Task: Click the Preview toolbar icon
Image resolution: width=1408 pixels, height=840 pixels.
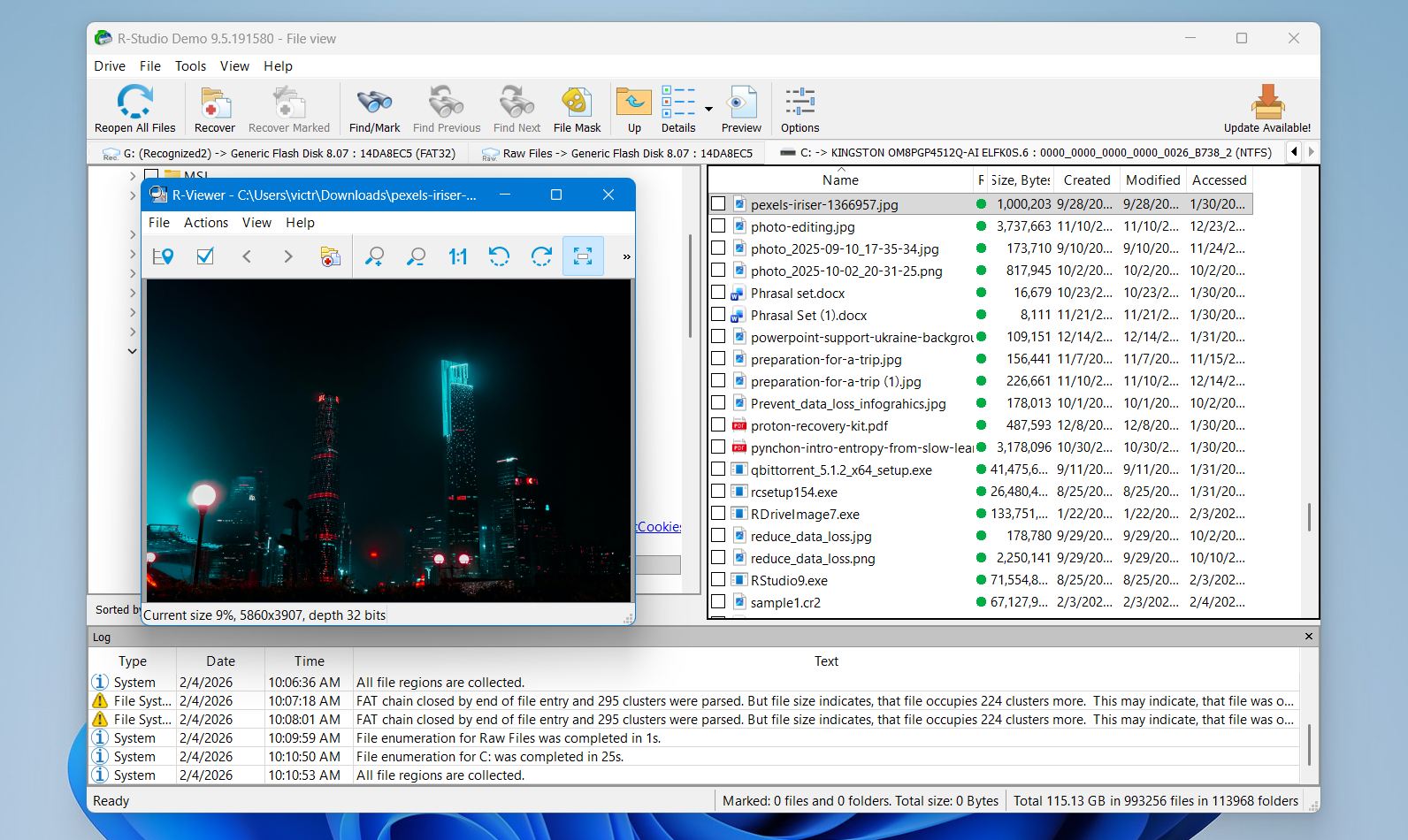Action: [x=741, y=103]
